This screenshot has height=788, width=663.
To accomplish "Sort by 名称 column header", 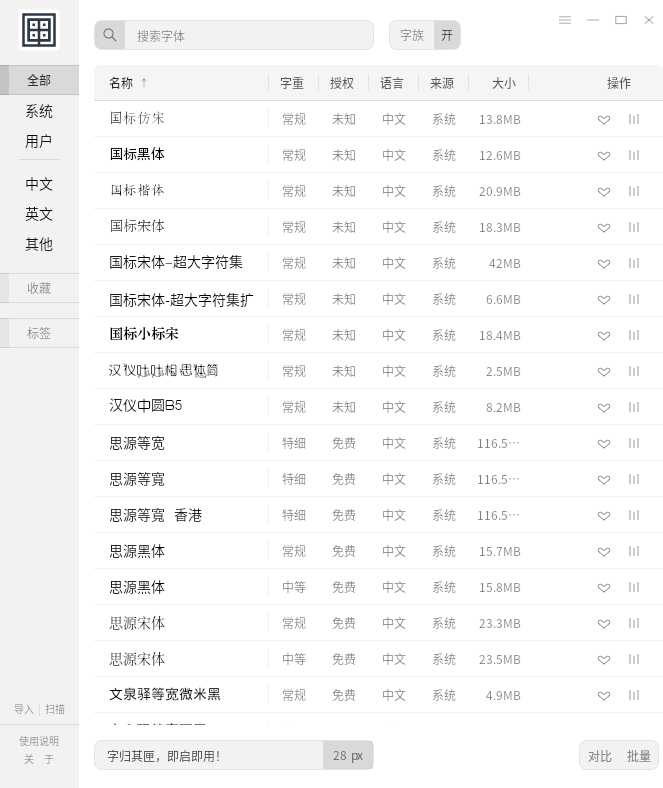I will [x=121, y=83].
